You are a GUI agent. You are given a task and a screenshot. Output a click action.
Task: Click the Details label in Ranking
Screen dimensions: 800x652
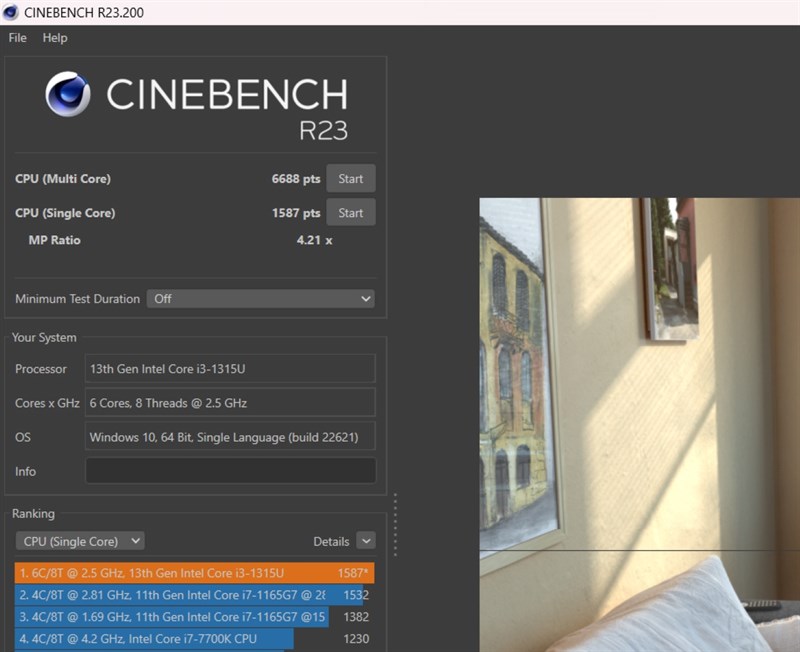pos(331,542)
